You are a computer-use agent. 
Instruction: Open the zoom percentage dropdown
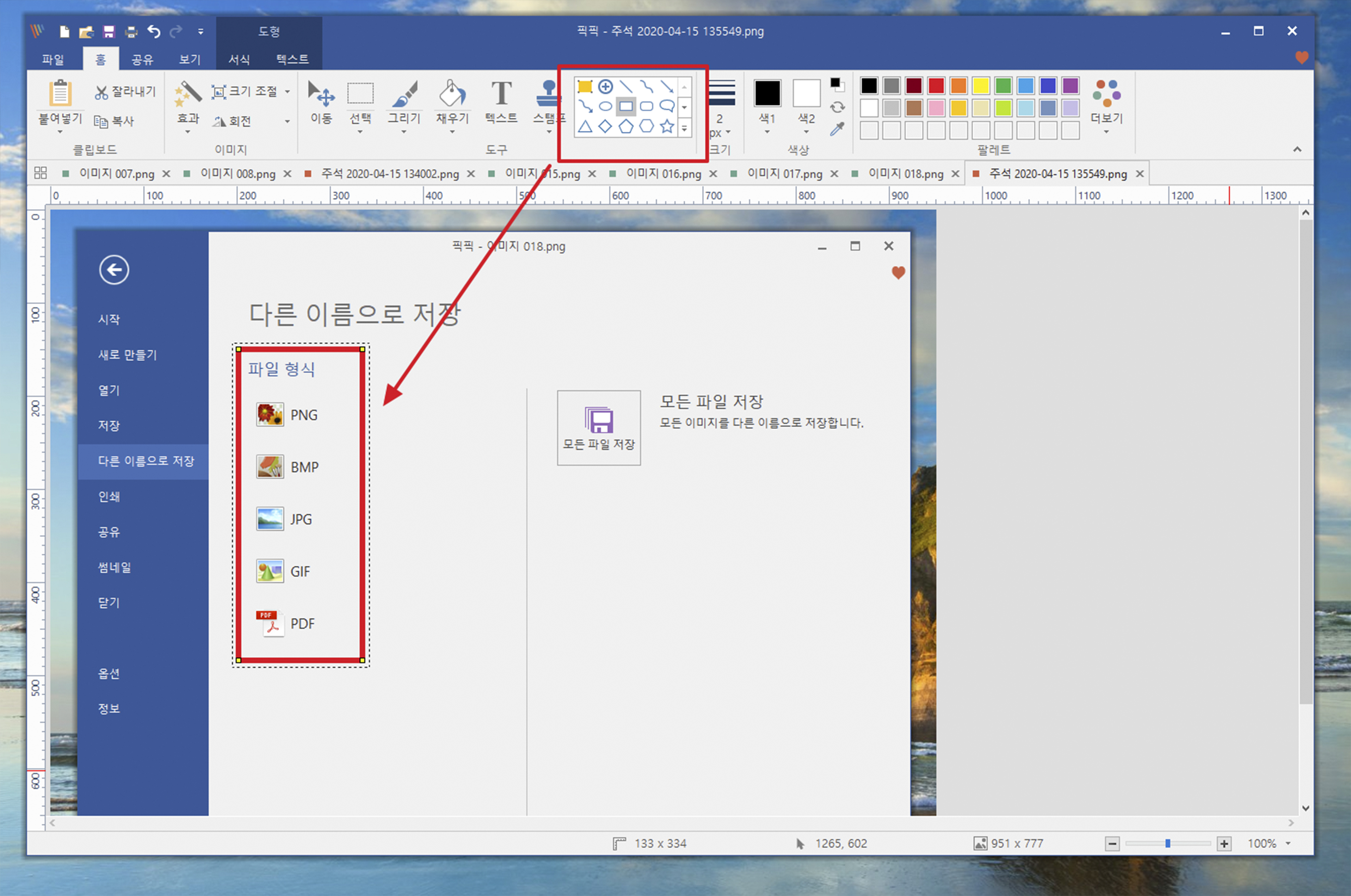pos(1288,843)
